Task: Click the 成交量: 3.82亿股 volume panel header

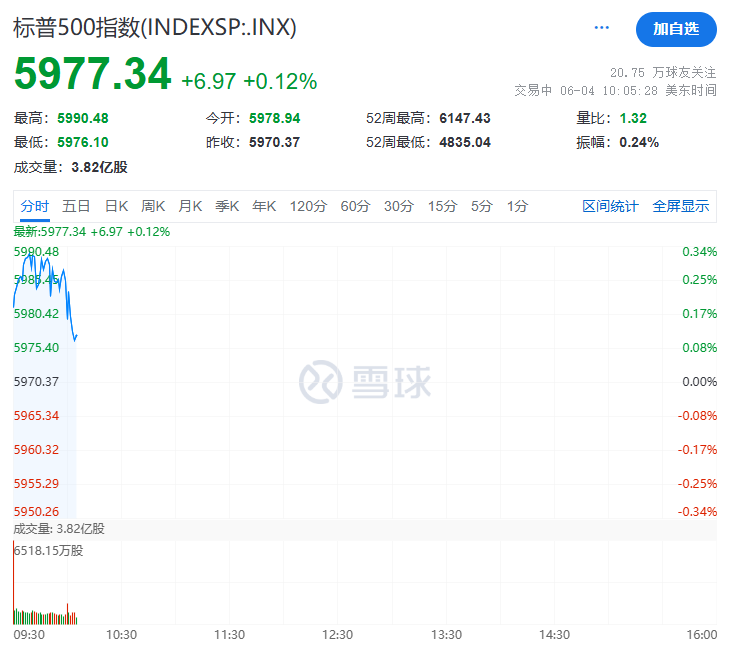Action: point(59,529)
